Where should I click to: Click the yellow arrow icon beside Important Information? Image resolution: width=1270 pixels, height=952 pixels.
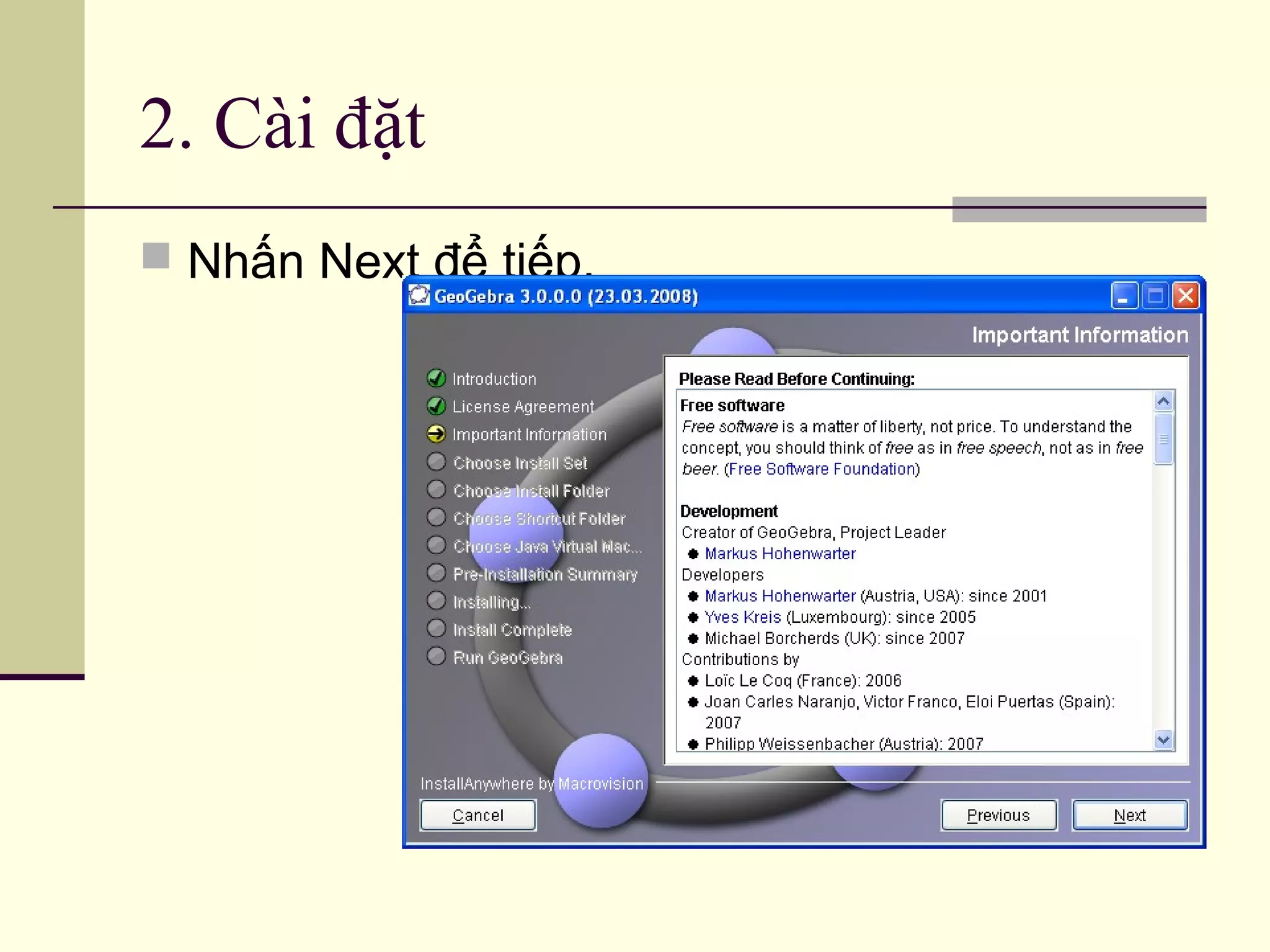point(436,434)
